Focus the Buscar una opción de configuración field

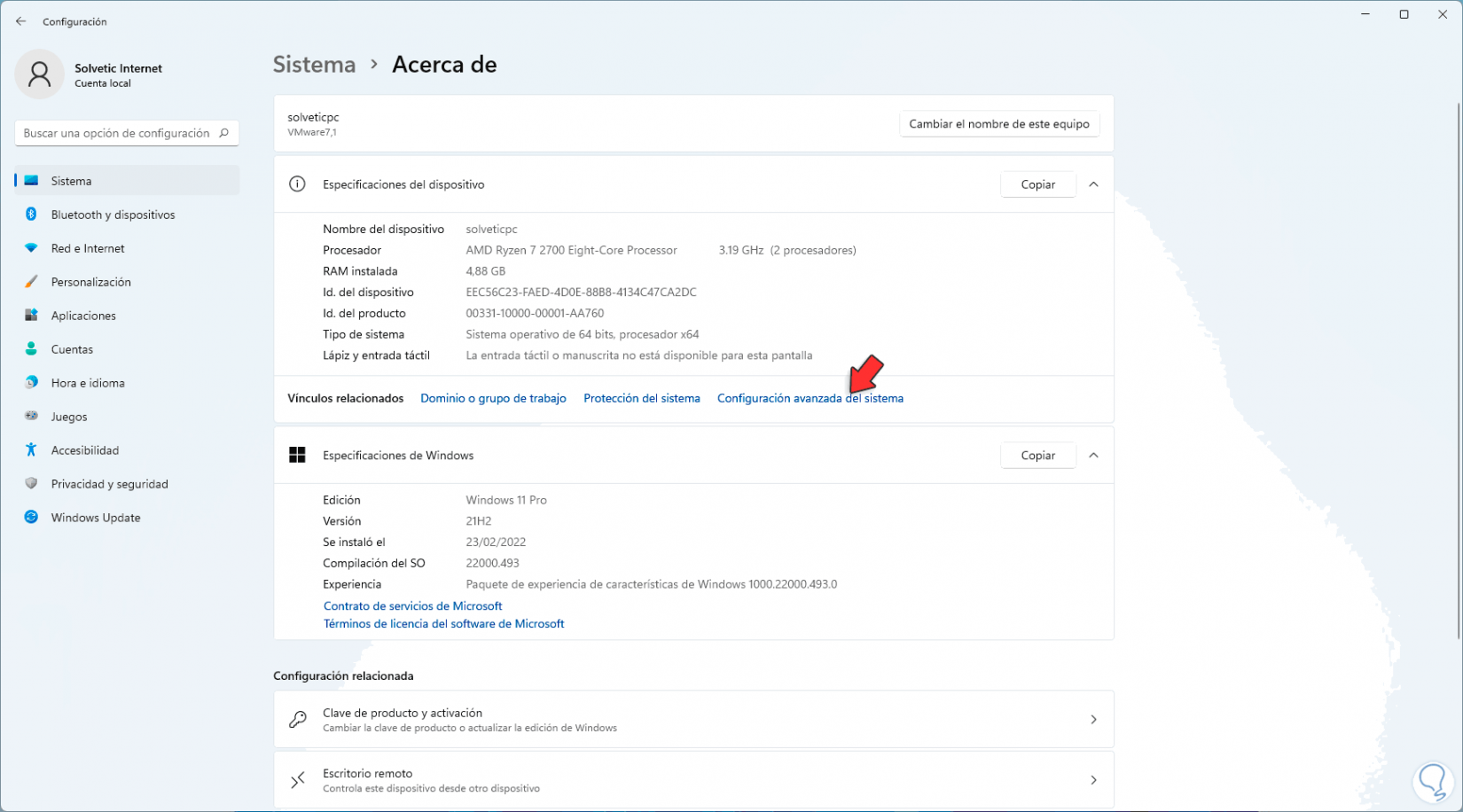127,133
